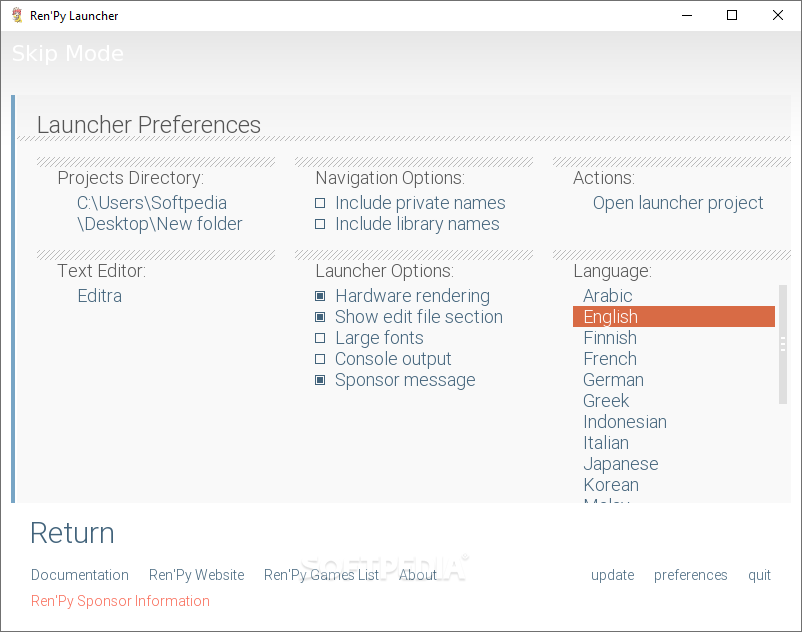The height and width of the screenshot is (632, 802).
Task: Switch the language to Indonesian
Action: pyautogui.click(x=625, y=421)
